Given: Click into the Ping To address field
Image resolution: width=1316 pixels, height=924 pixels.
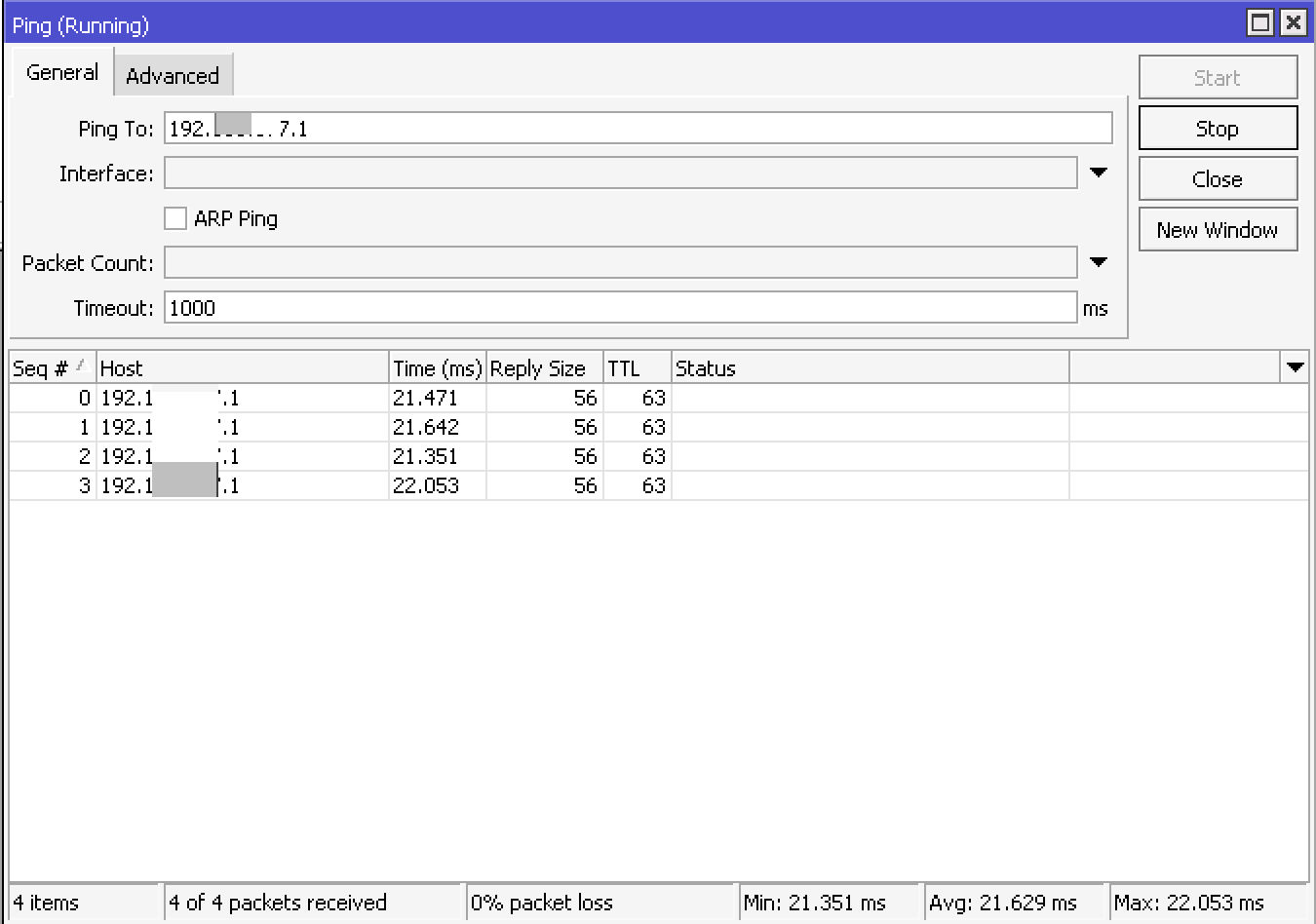Looking at the screenshot, I should [639, 128].
